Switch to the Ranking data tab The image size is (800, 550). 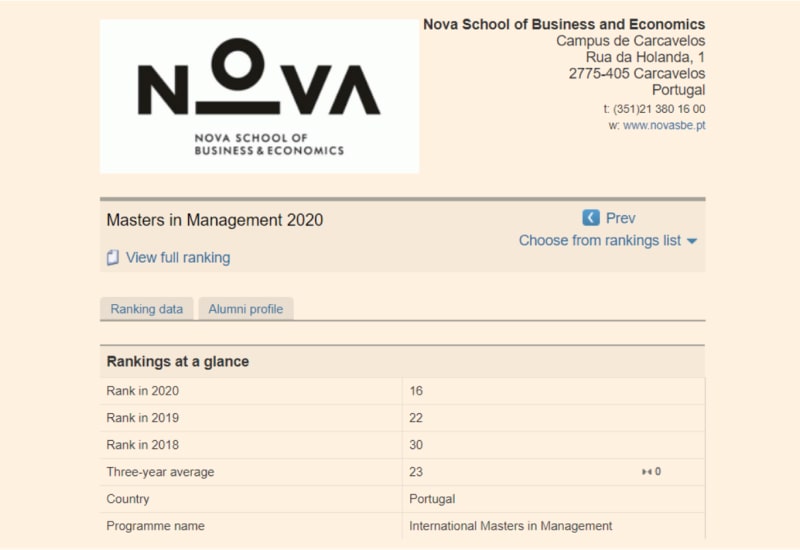(x=146, y=309)
